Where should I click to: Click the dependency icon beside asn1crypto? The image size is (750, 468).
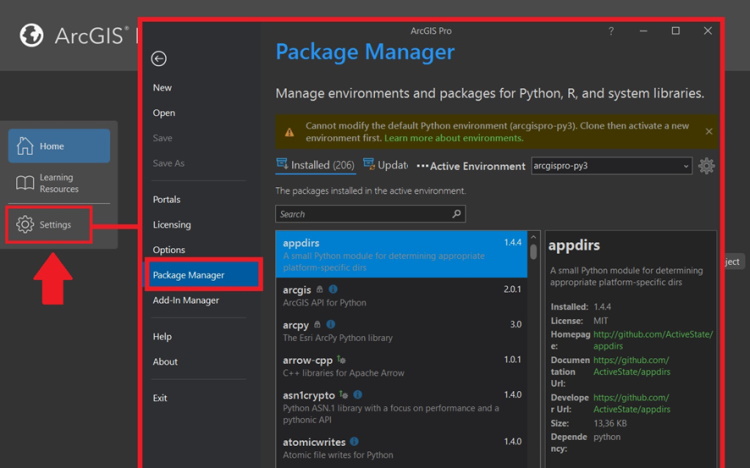tap(343, 394)
